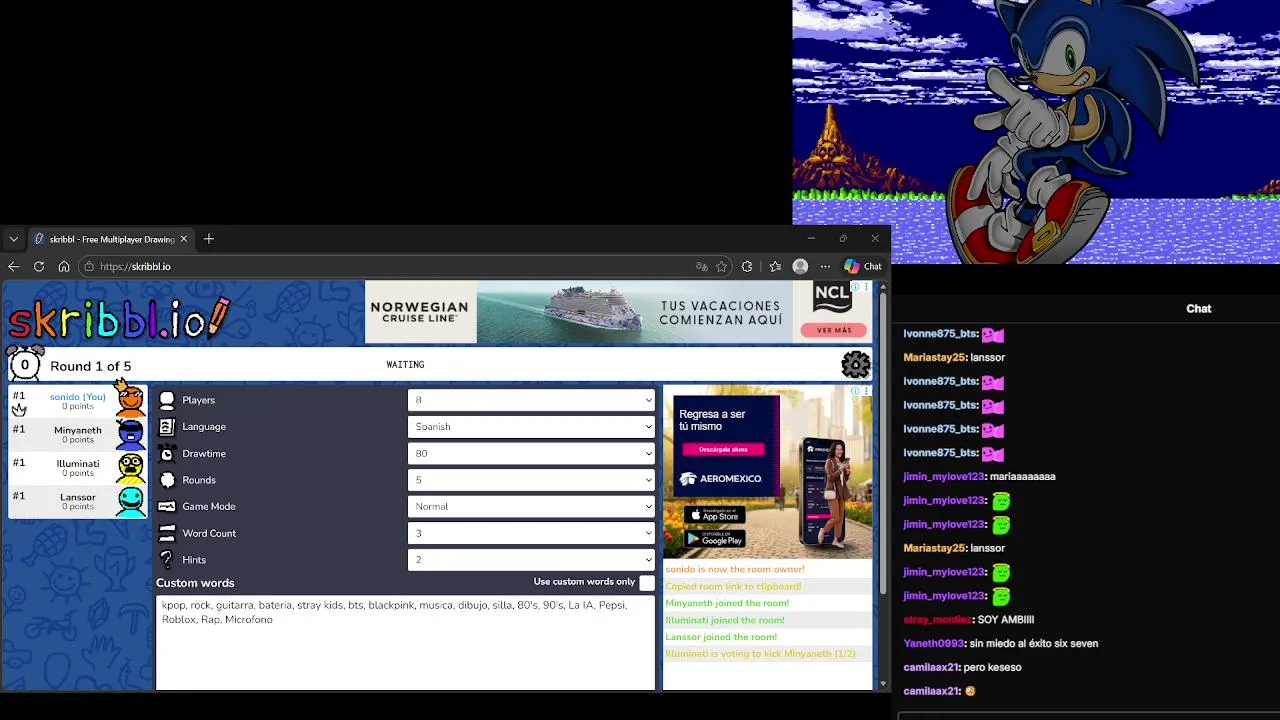Open the Players dropdown
This screenshot has height=720, width=1280.
531,400
